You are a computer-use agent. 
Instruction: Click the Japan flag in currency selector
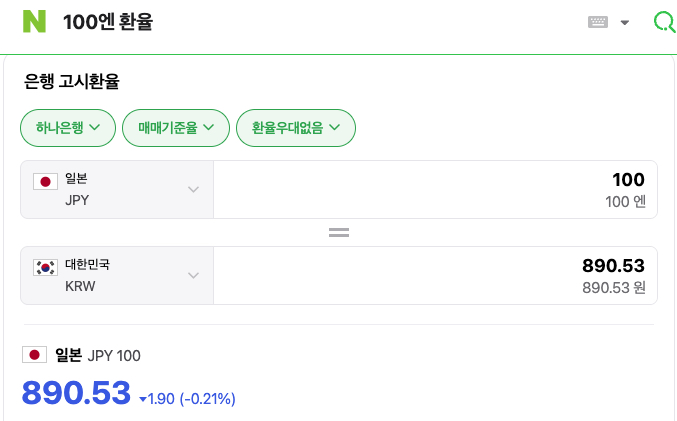45,182
